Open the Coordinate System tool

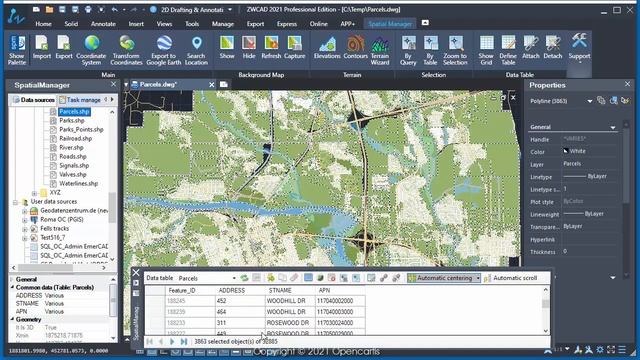coord(91,50)
